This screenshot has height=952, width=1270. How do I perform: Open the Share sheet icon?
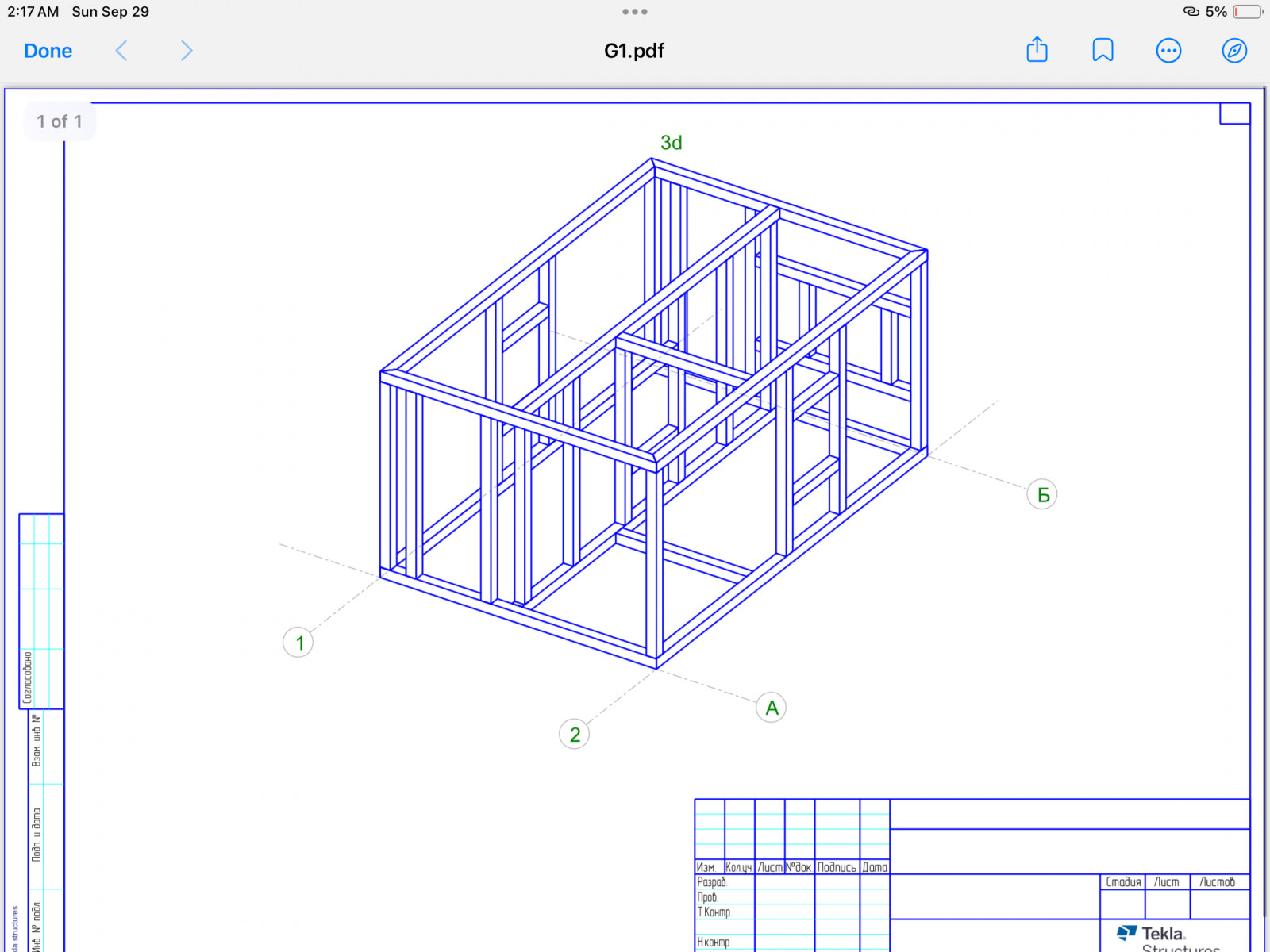(1037, 49)
